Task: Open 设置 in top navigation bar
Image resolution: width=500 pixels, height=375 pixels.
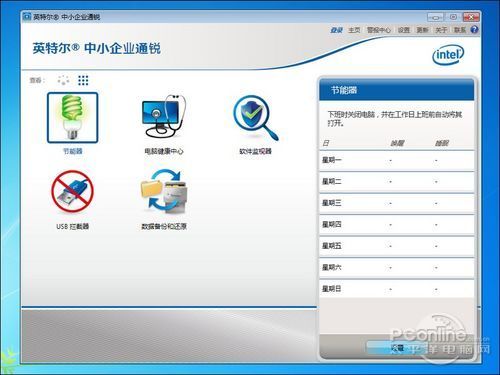Action: click(x=404, y=30)
